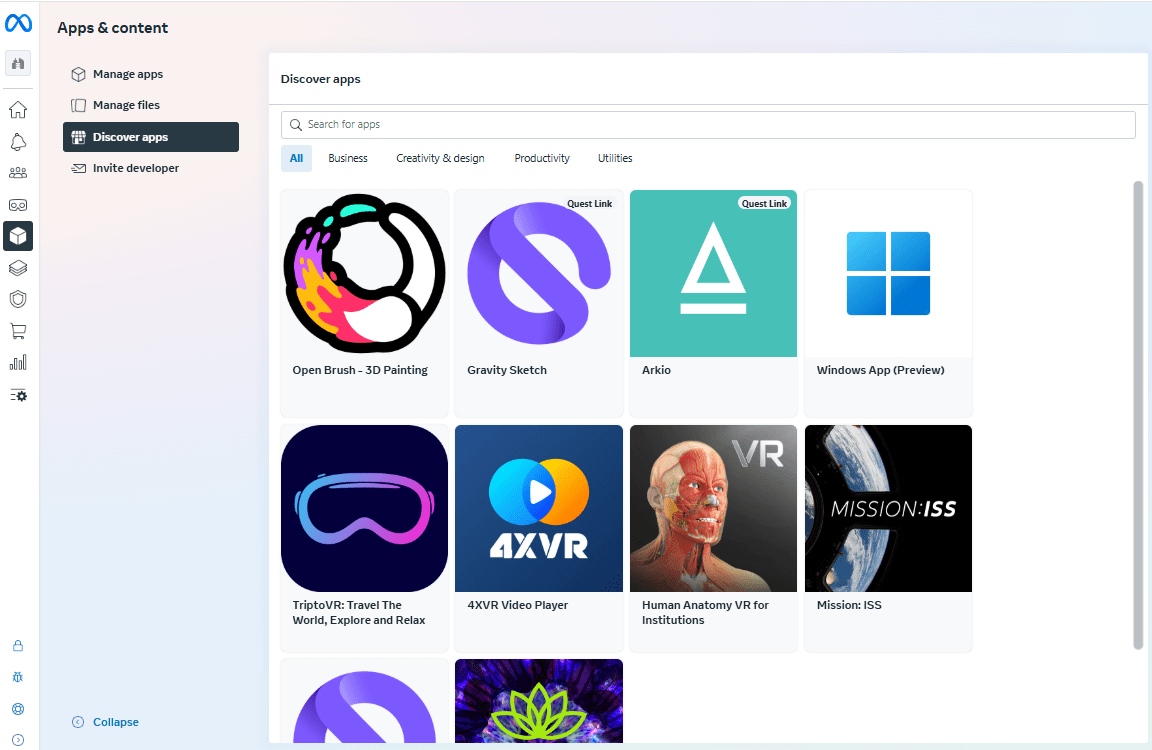This screenshot has height=750, width=1152.
Task: Filter by Creativity & design category
Action: tap(440, 158)
